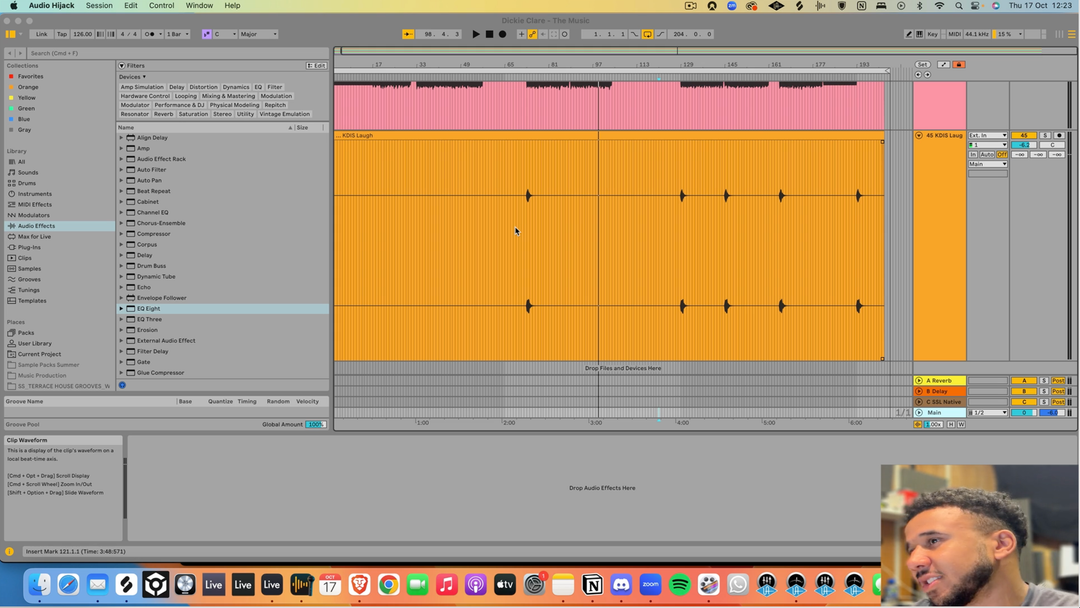This screenshot has height=608, width=1080.
Task: Open the Major scale dropdown
Action: tap(258, 34)
